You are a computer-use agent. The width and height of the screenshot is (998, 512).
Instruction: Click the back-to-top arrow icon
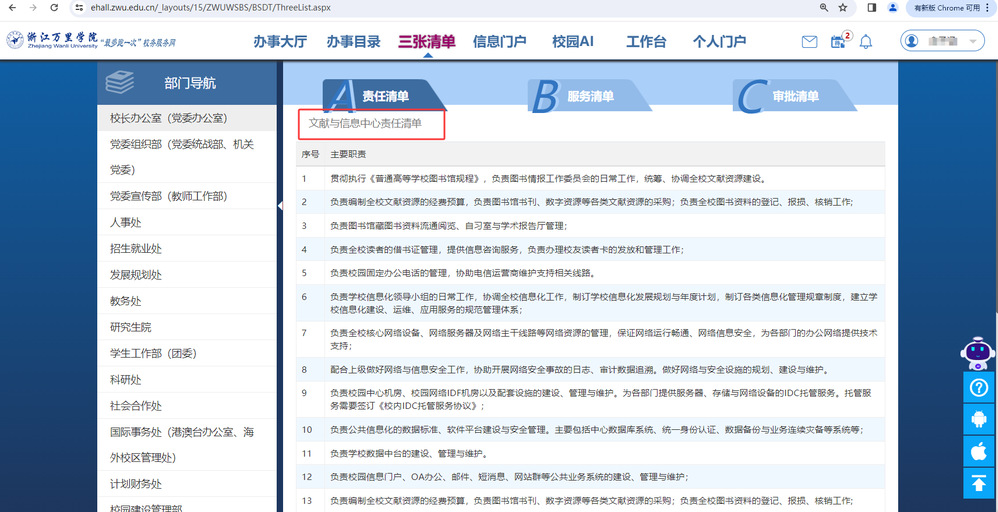pos(979,483)
